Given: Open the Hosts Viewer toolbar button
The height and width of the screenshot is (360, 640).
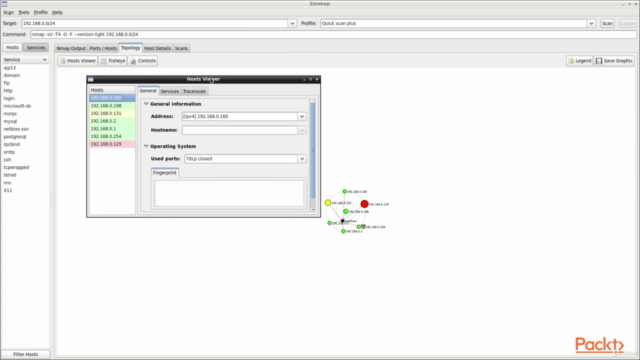Looking at the screenshot, I should coord(78,61).
